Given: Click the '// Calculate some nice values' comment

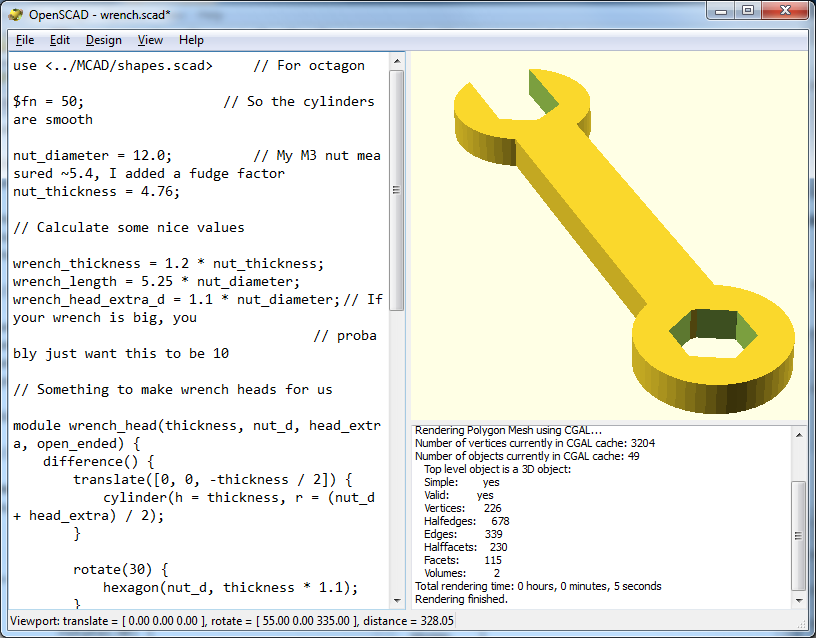Looking at the screenshot, I should coord(129,227).
